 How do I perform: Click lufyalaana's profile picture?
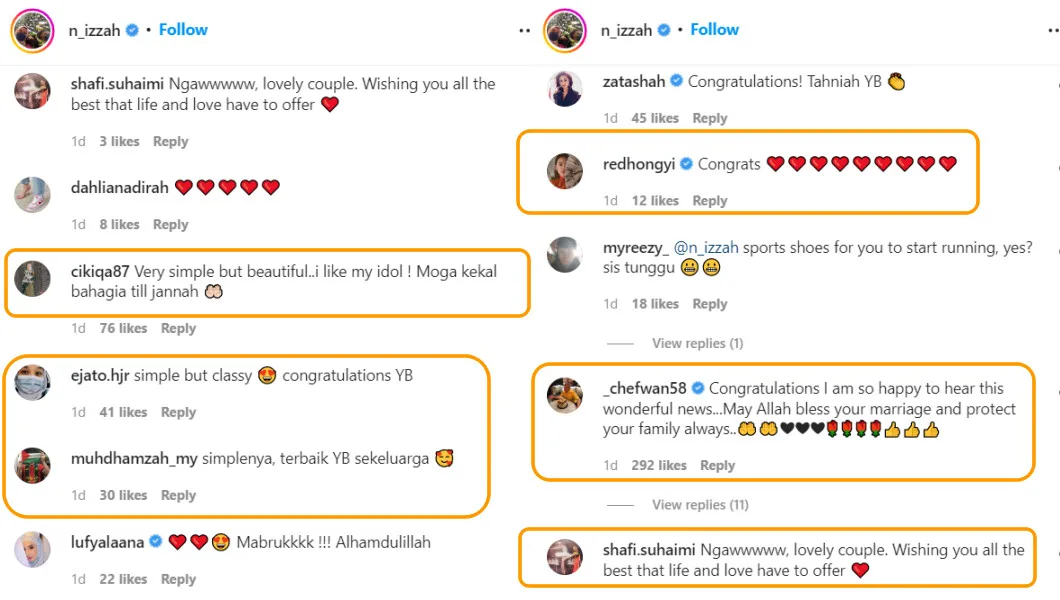click(x=32, y=549)
